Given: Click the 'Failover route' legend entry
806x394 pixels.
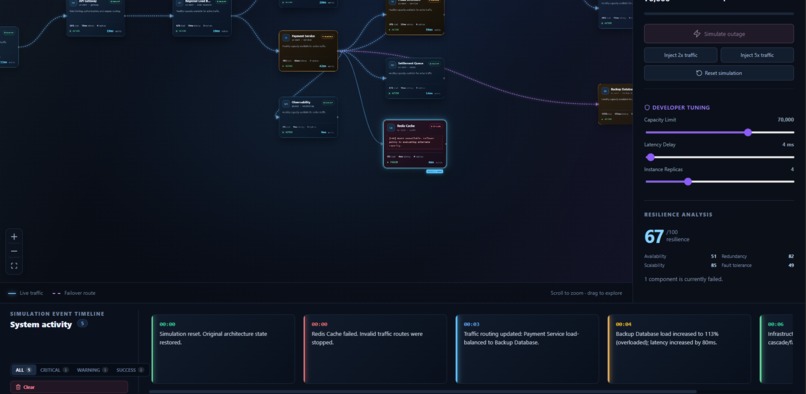Looking at the screenshot, I should (x=74, y=293).
